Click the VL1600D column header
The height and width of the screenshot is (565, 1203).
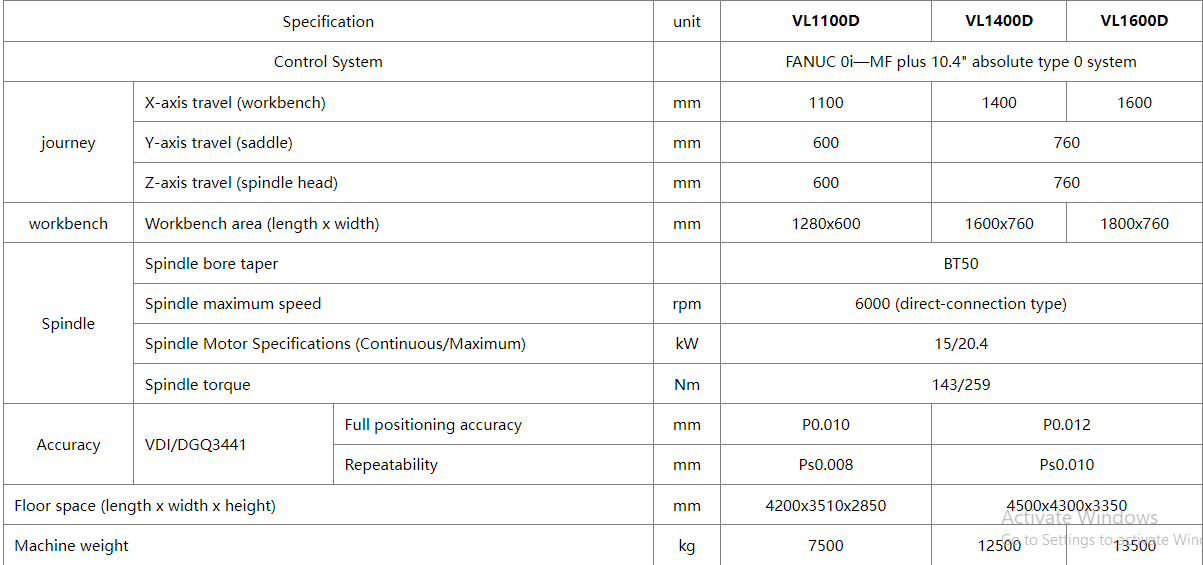click(1134, 21)
